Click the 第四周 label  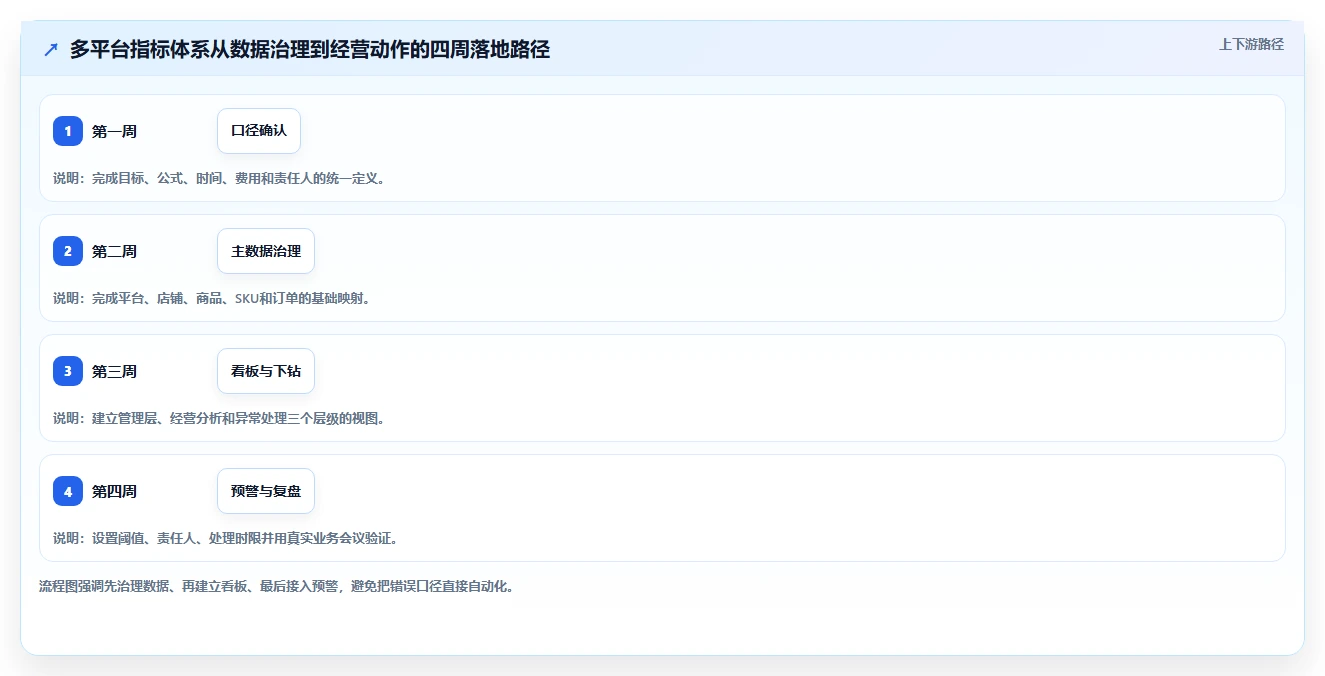114,491
